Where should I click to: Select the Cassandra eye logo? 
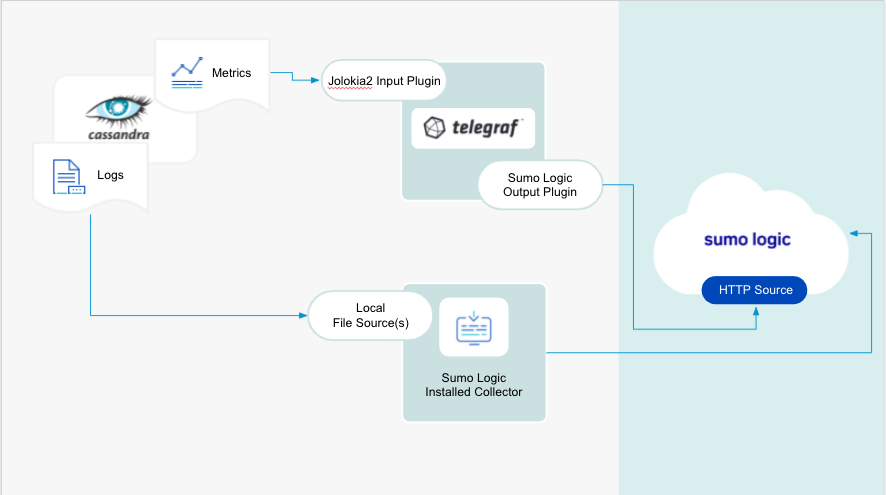tap(117, 106)
